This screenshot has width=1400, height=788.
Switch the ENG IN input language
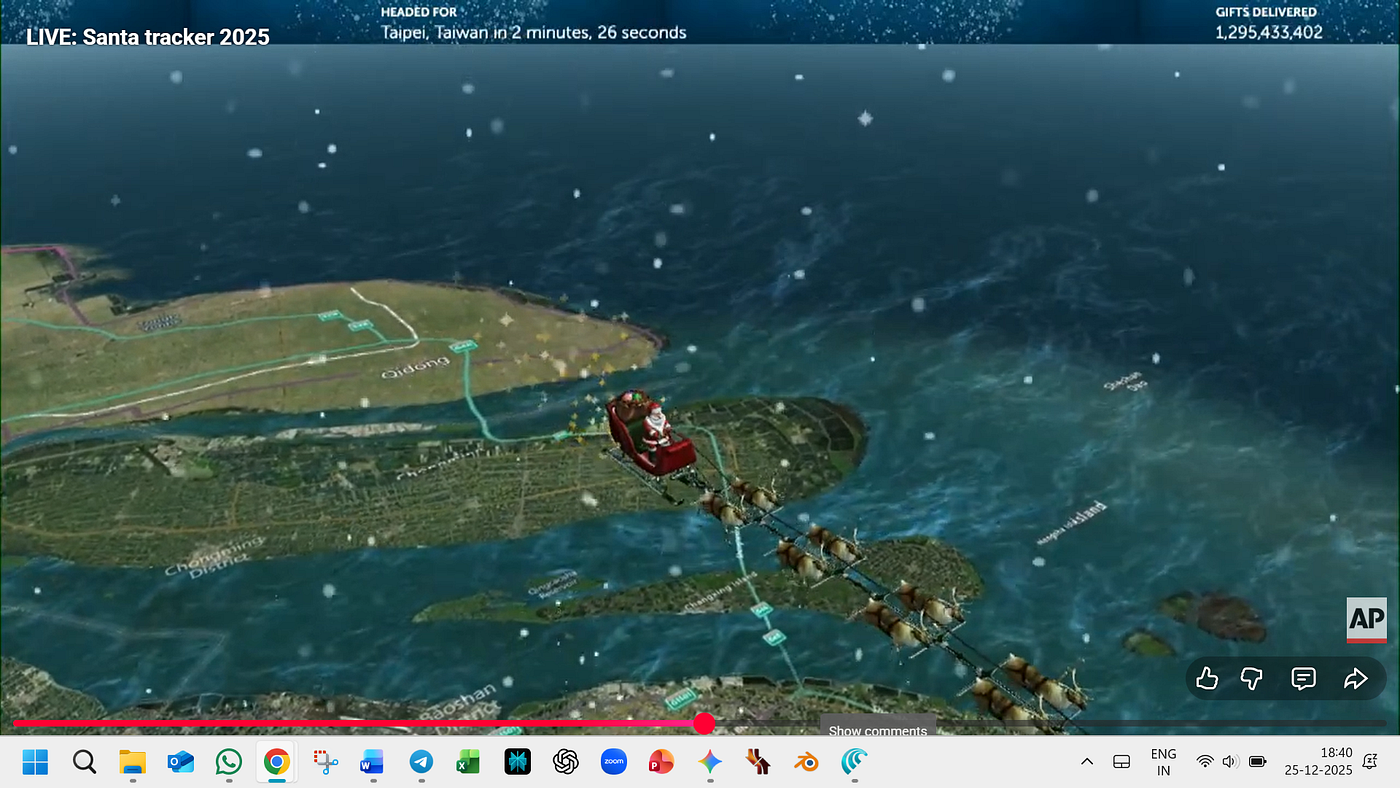pyautogui.click(x=1164, y=762)
